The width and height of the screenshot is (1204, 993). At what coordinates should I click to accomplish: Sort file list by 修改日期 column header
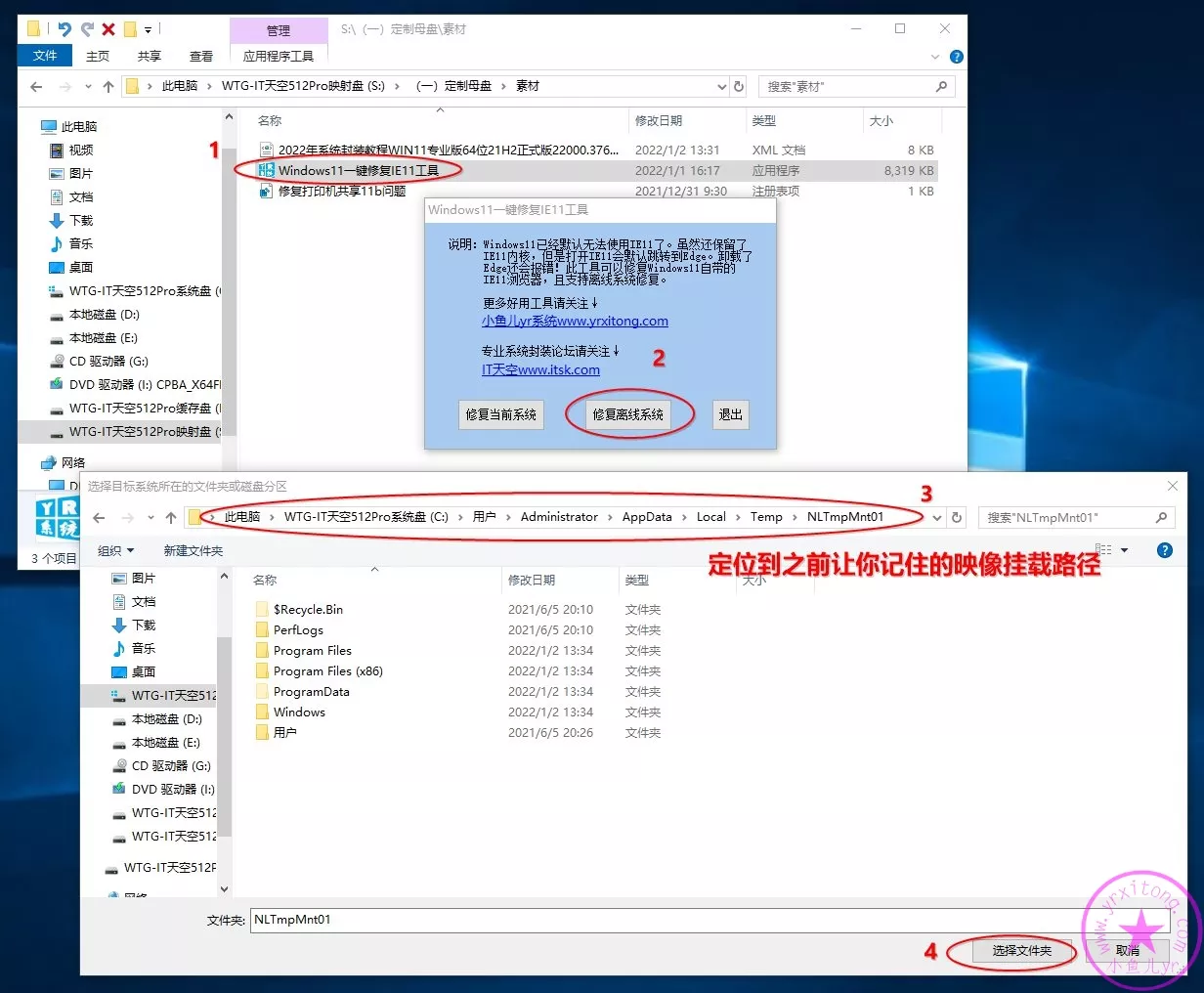tap(532, 580)
